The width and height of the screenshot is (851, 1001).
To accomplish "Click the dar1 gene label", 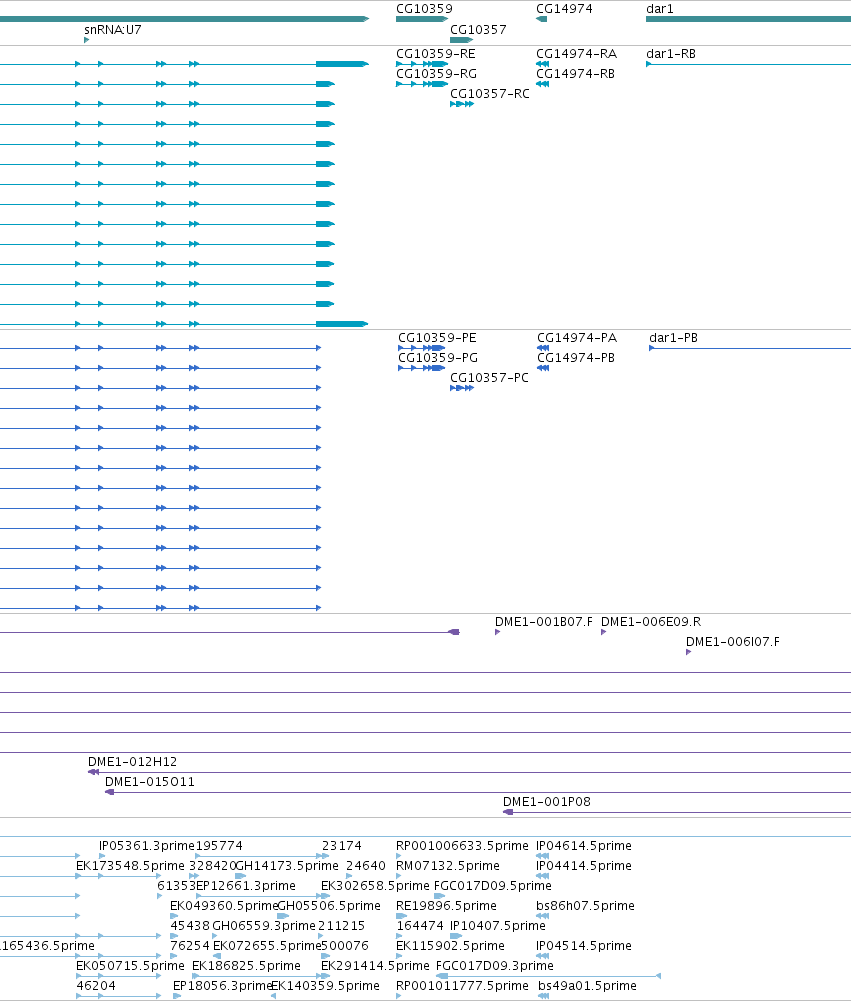I will coord(659,9).
